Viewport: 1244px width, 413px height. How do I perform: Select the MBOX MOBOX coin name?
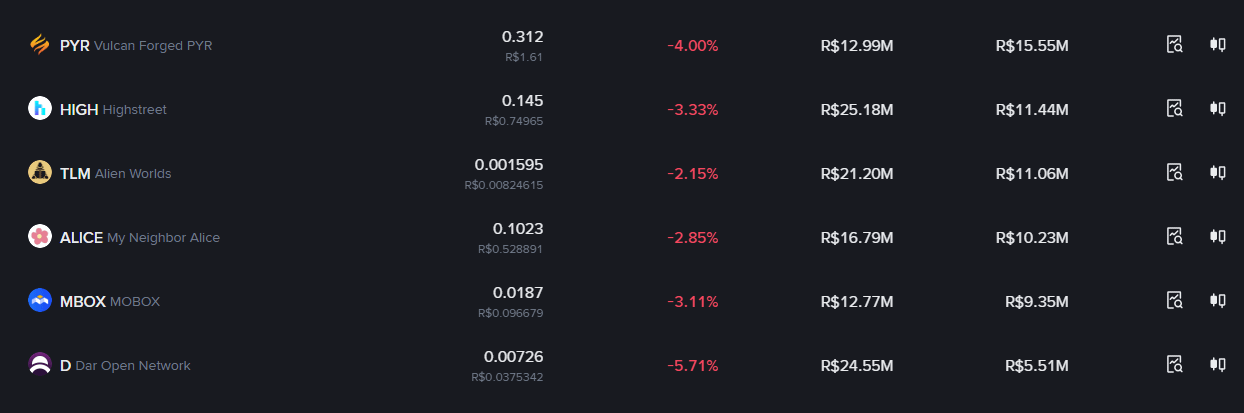[x=110, y=301]
